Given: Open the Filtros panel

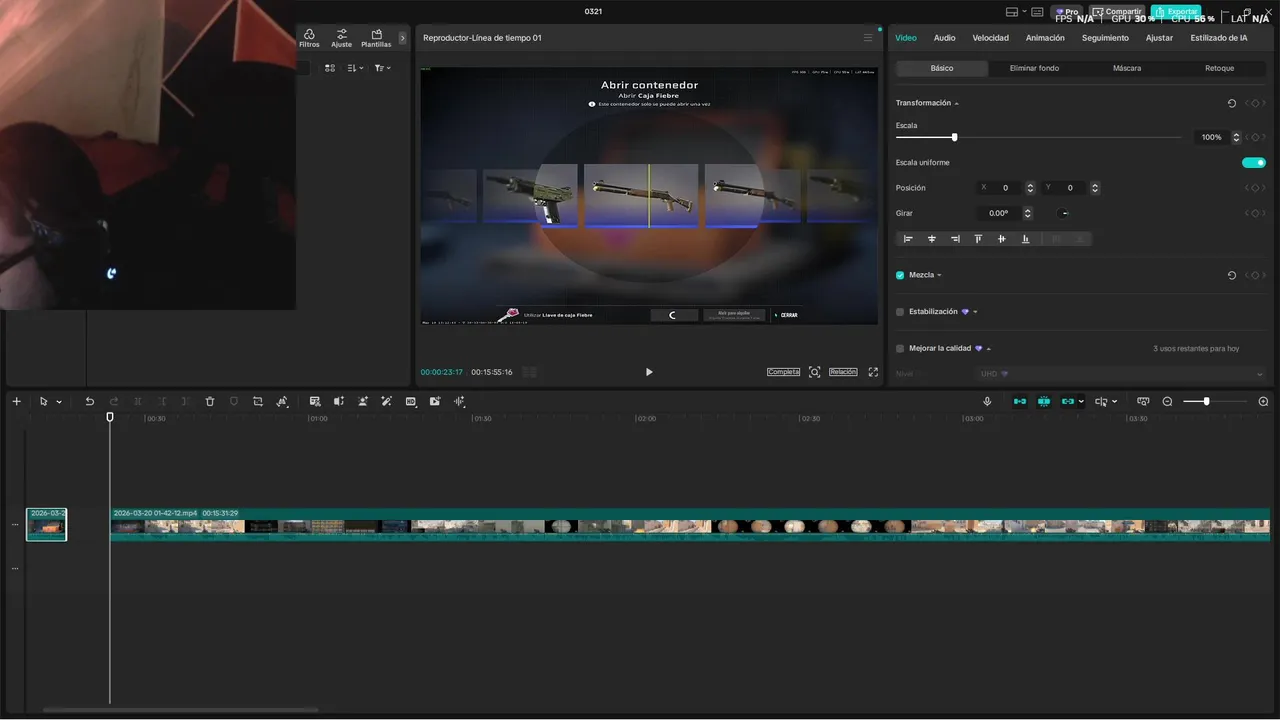Looking at the screenshot, I should tap(309, 38).
